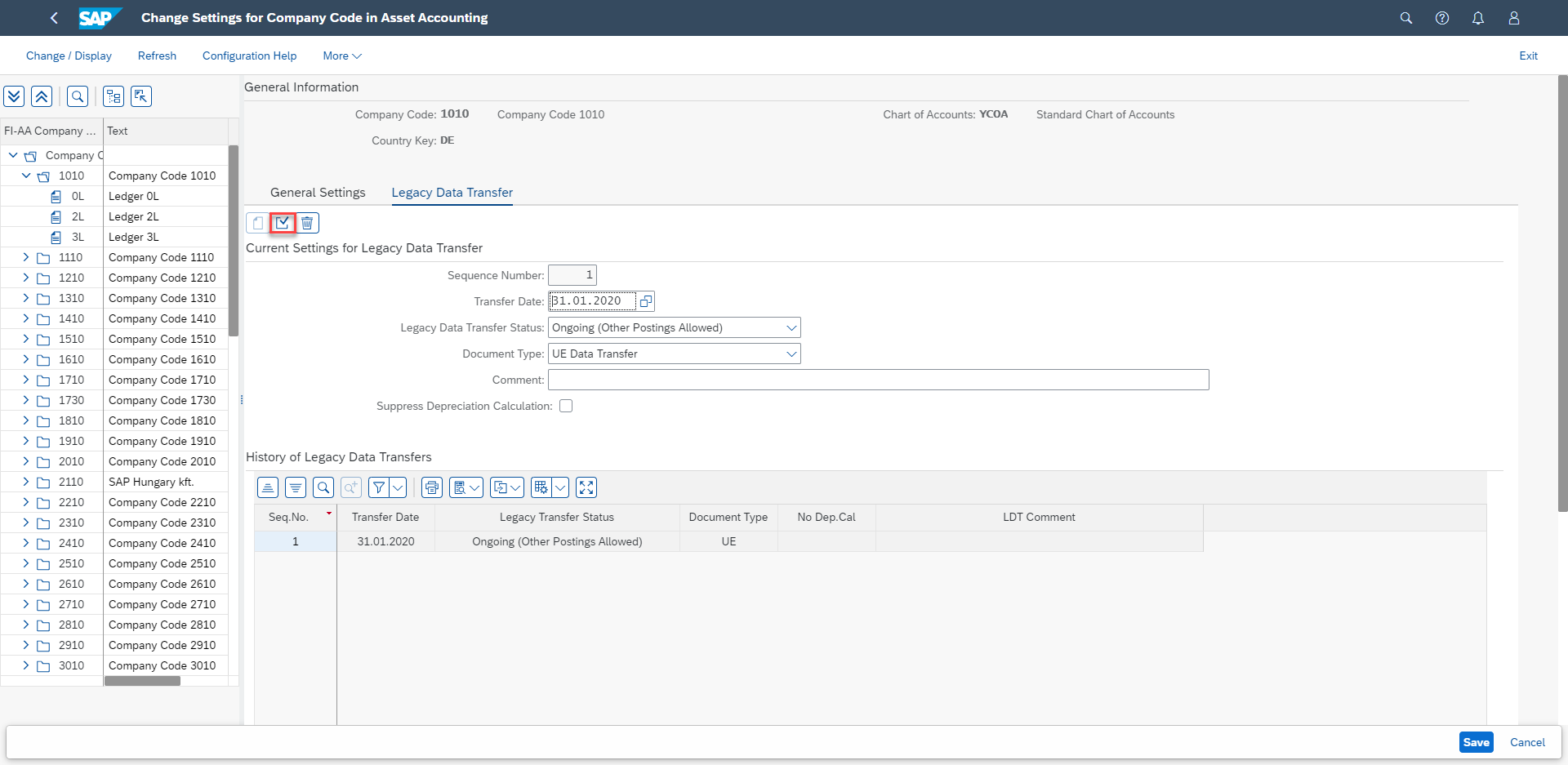The height and width of the screenshot is (765, 1568).
Task: Click the create new entry icon
Action: tap(258, 223)
